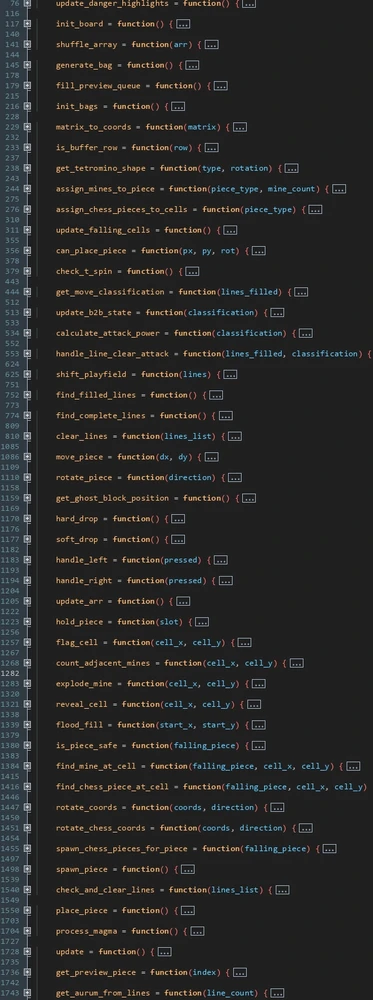
Task: Expand assign_mines_to_piece gutter fold
Action: [x=27, y=189]
